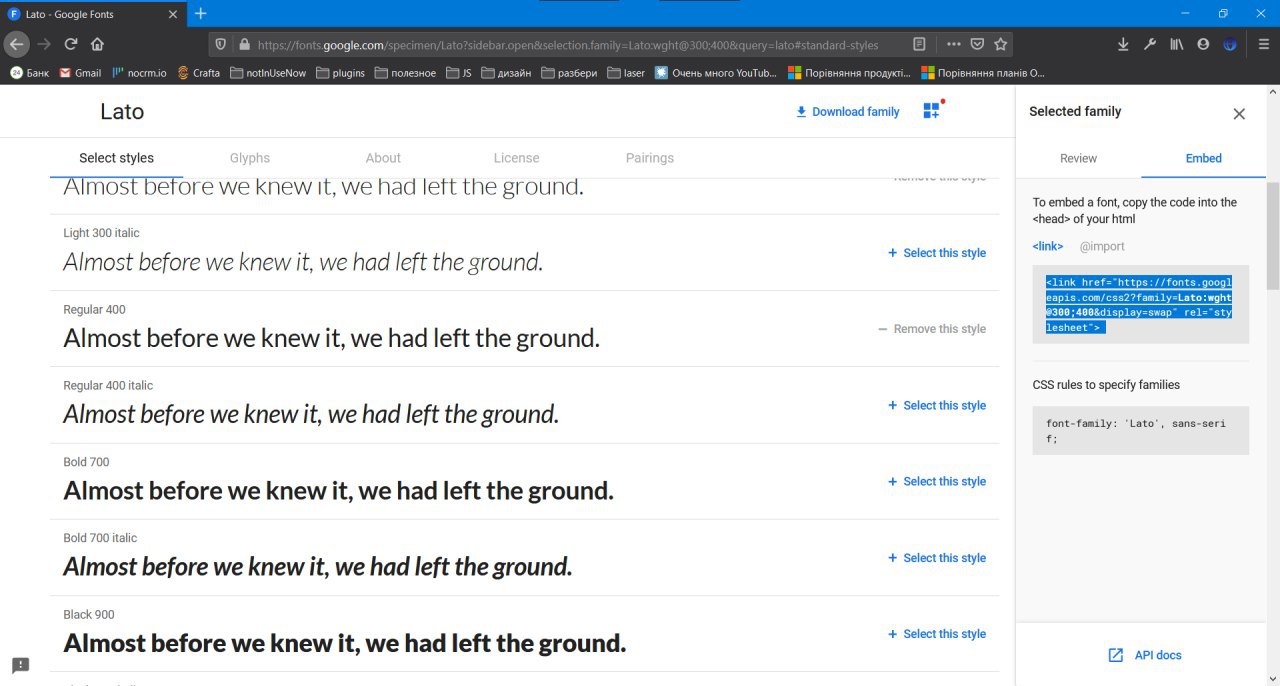This screenshot has height=686, width=1280.
Task: Select the Light 300 italic style
Action: coord(936,253)
